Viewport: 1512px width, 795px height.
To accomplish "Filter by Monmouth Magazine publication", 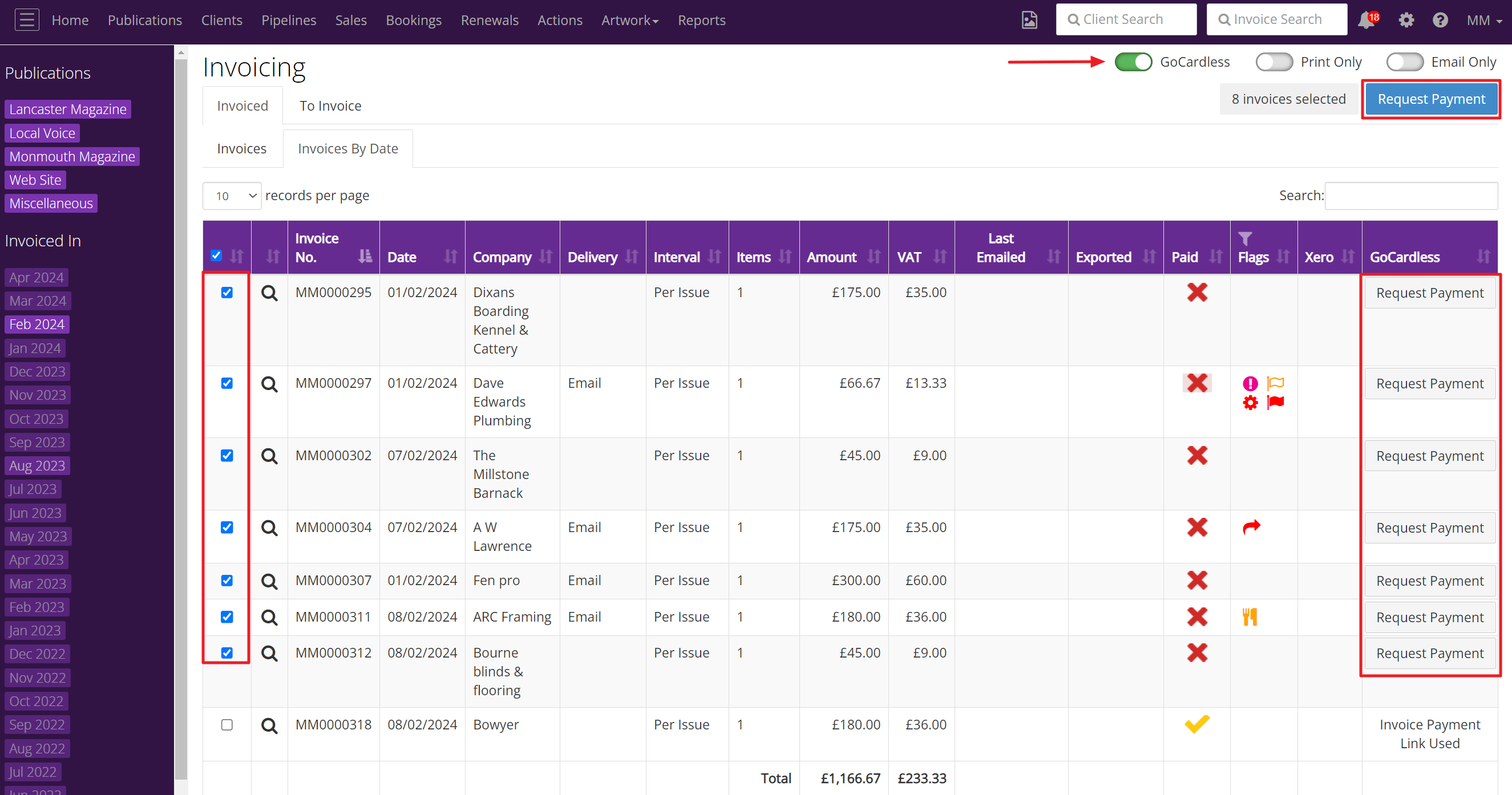I will (x=72, y=157).
